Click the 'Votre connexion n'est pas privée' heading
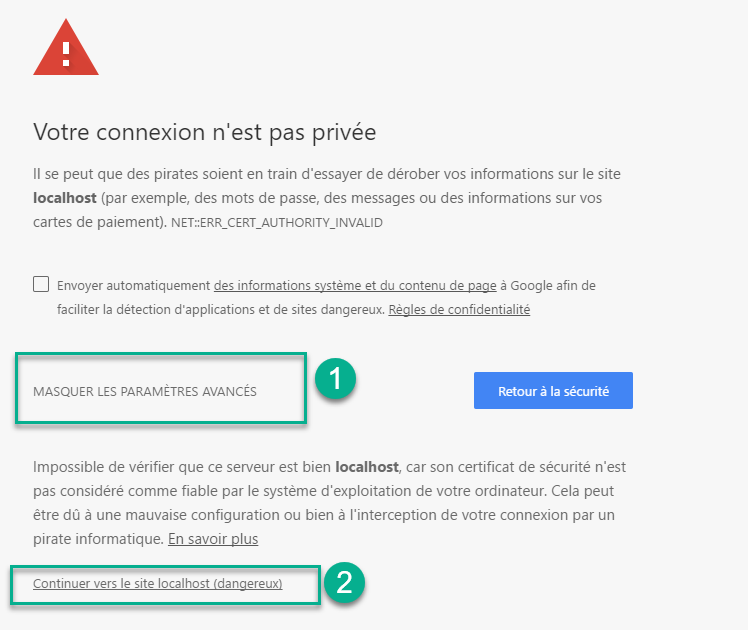Image resolution: width=748 pixels, height=630 pixels. 205,132
